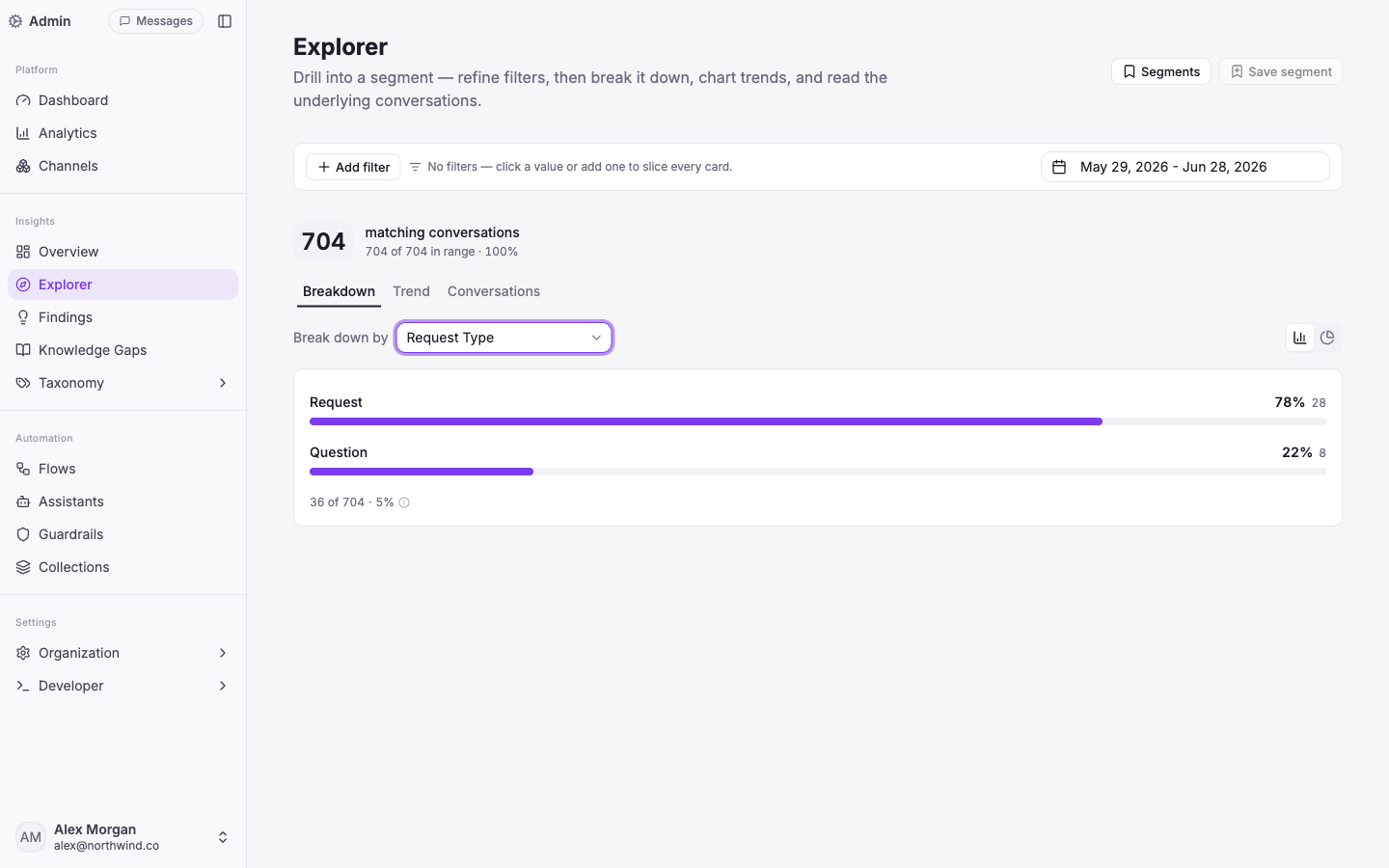Click the Flows icon in sidebar

23,469
